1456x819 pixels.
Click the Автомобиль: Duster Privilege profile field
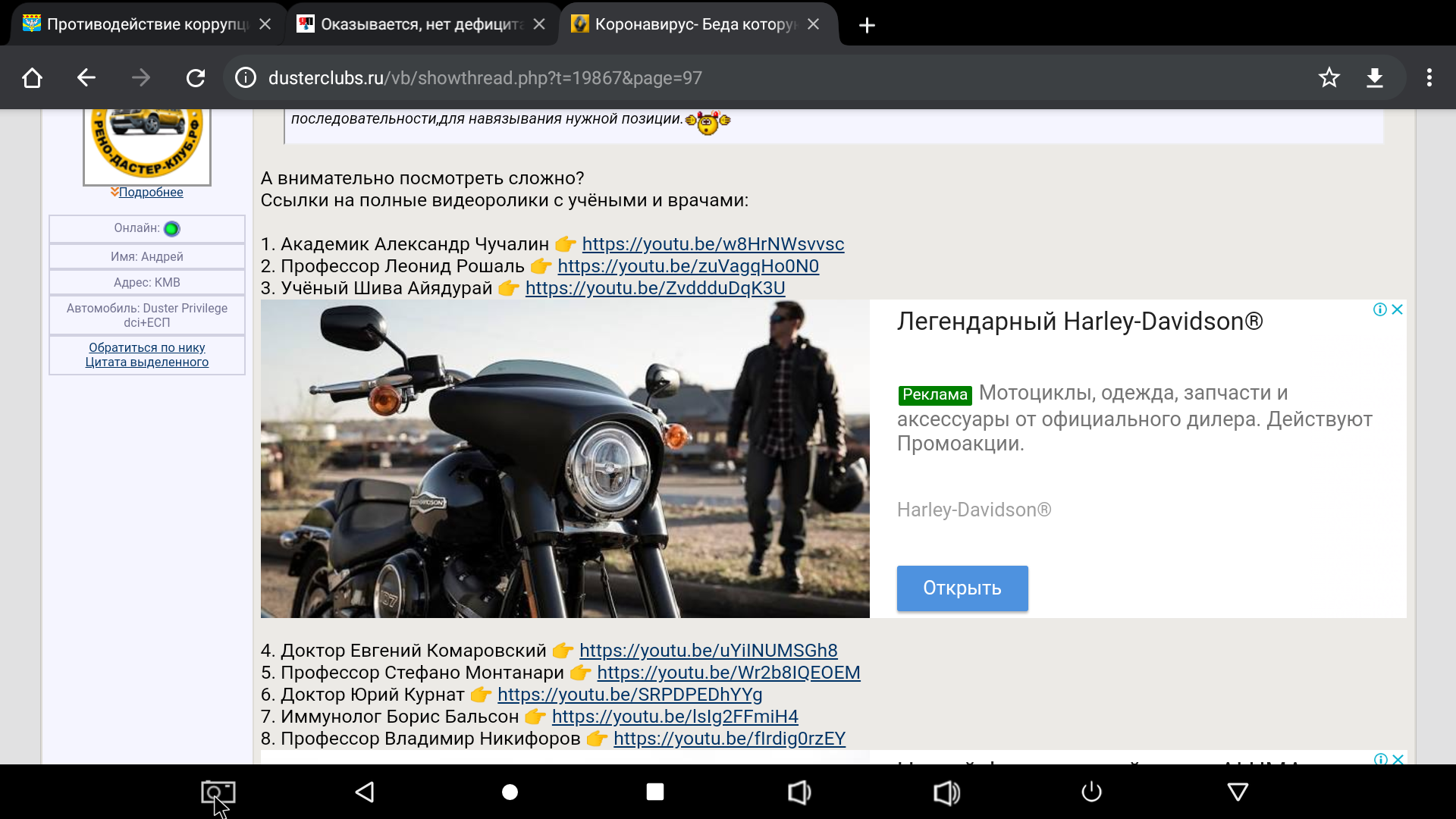pyautogui.click(x=147, y=315)
